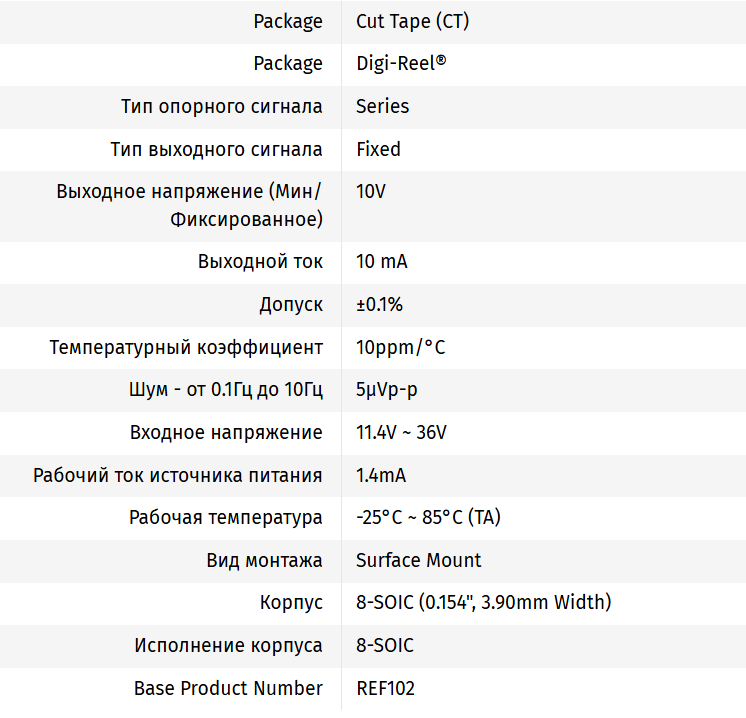Select the "Fixed" output type value
The image size is (746, 718).
(x=378, y=149)
